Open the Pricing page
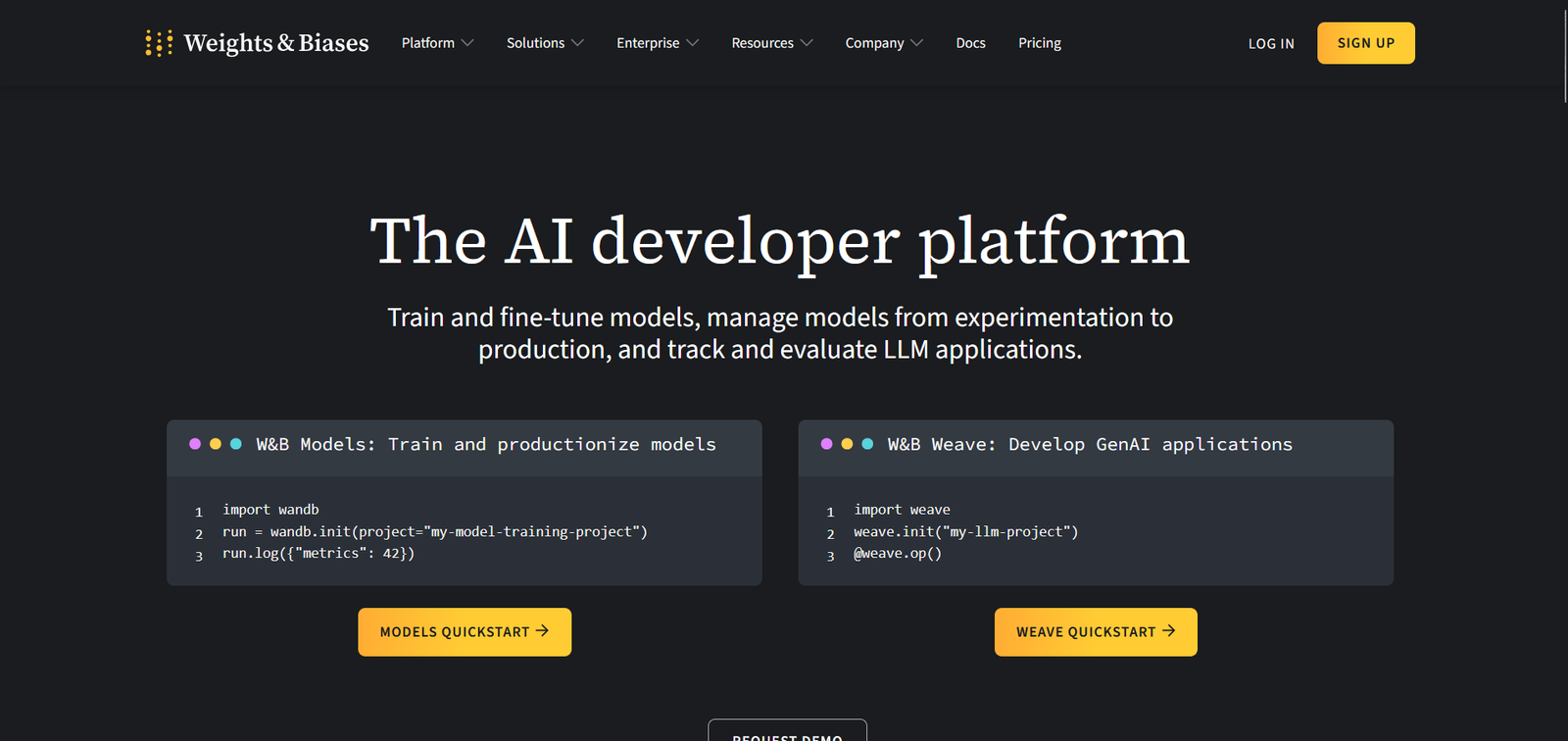The height and width of the screenshot is (741, 1568). click(x=1039, y=43)
